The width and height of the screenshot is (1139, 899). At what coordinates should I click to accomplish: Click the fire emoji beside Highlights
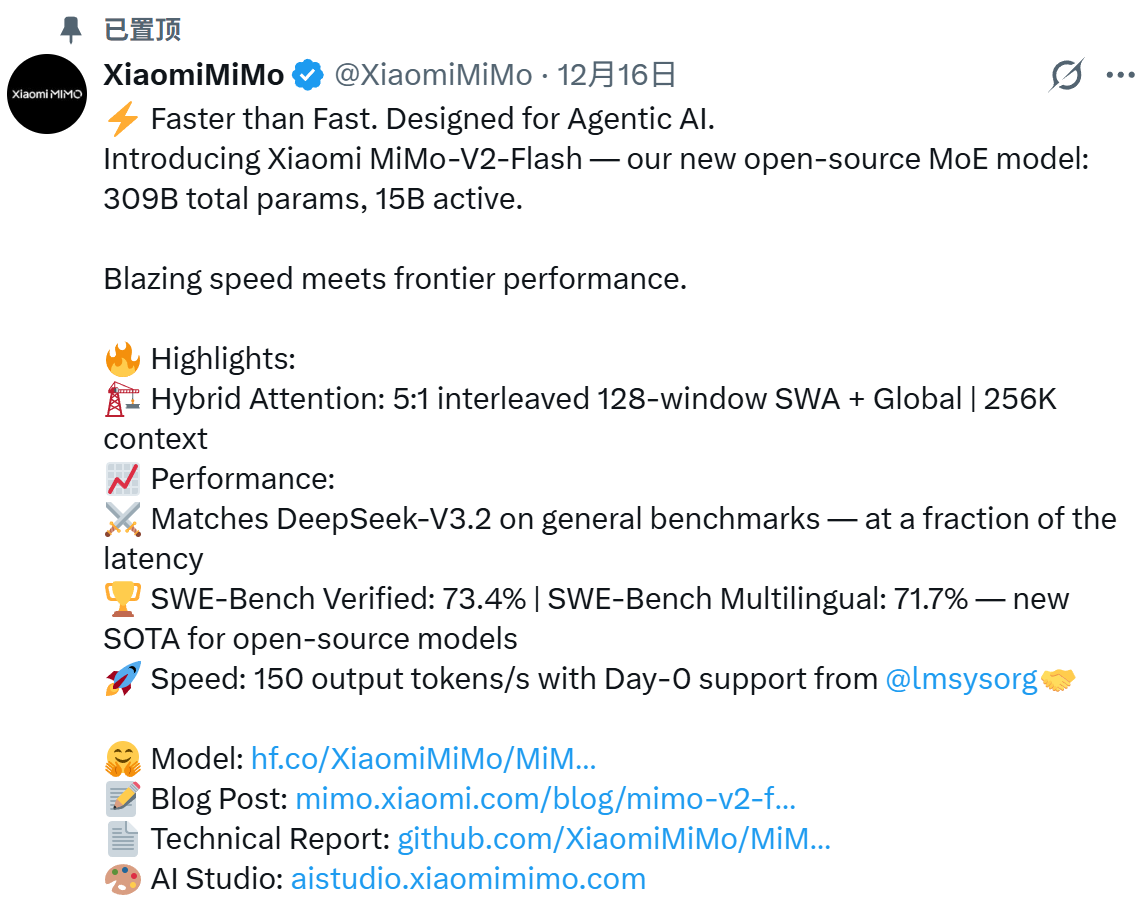tap(122, 359)
